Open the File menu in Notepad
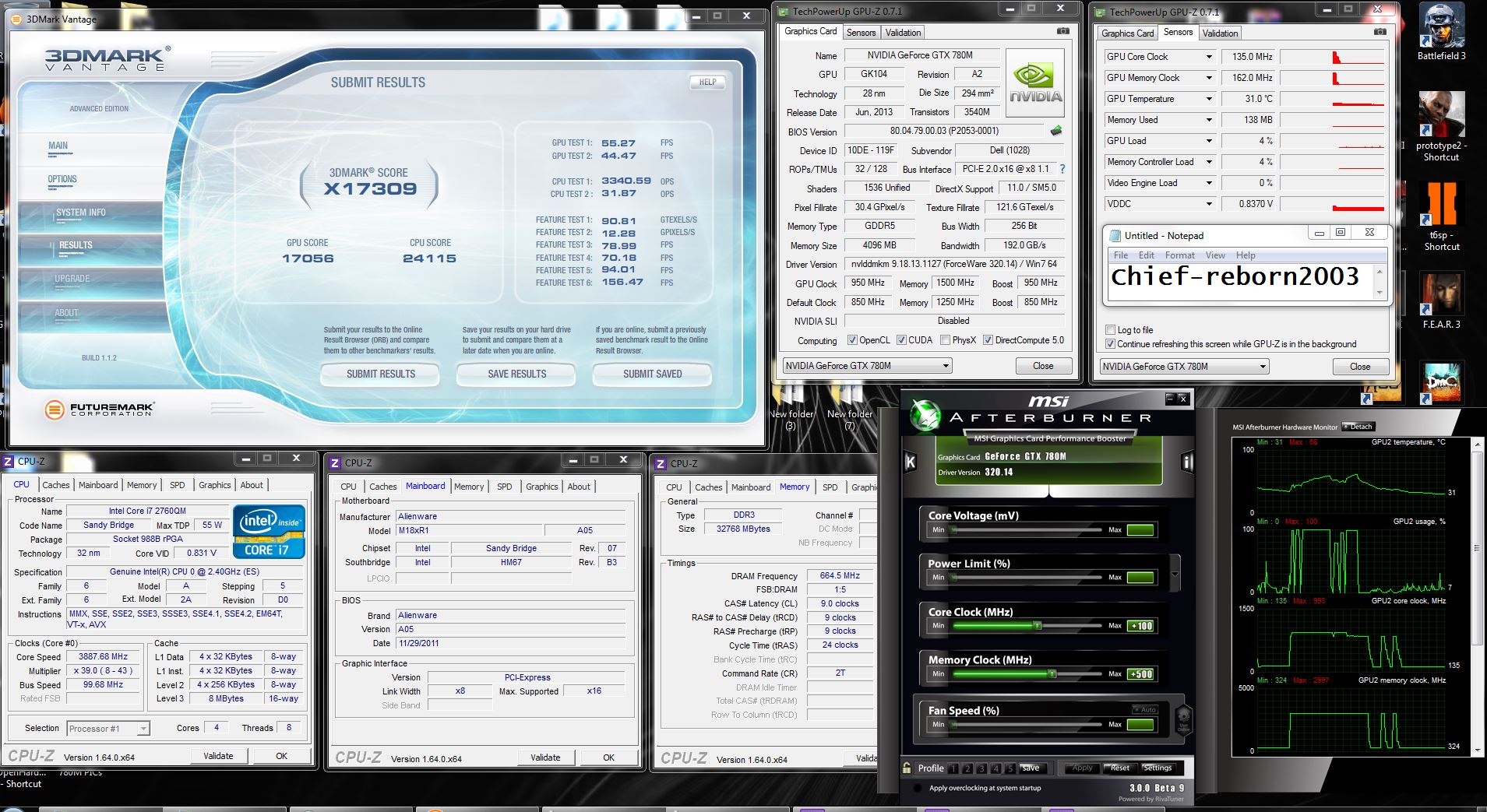The image size is (1487, 812). [1121, 255]
